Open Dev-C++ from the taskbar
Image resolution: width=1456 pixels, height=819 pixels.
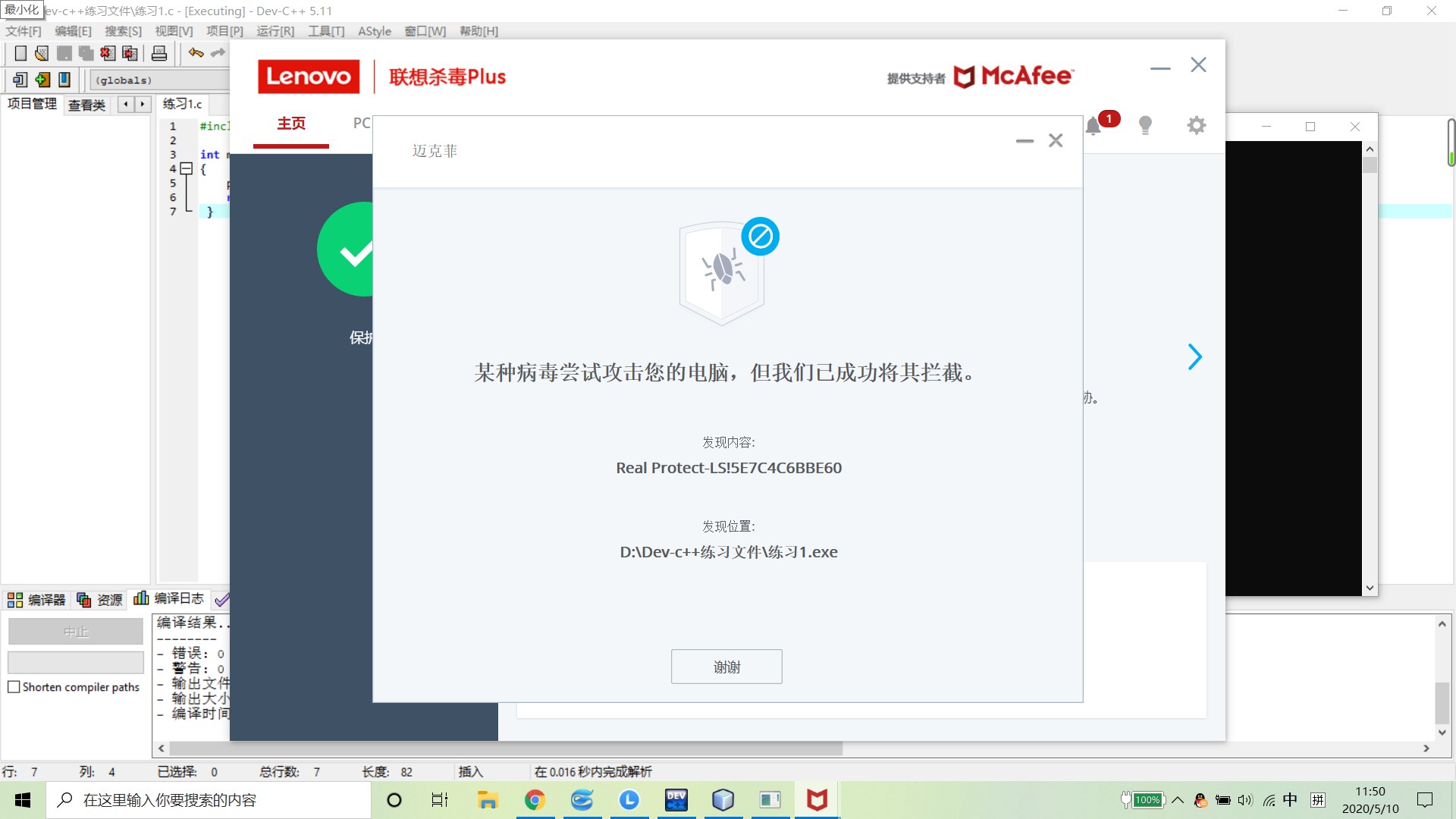tap(676, 800)
